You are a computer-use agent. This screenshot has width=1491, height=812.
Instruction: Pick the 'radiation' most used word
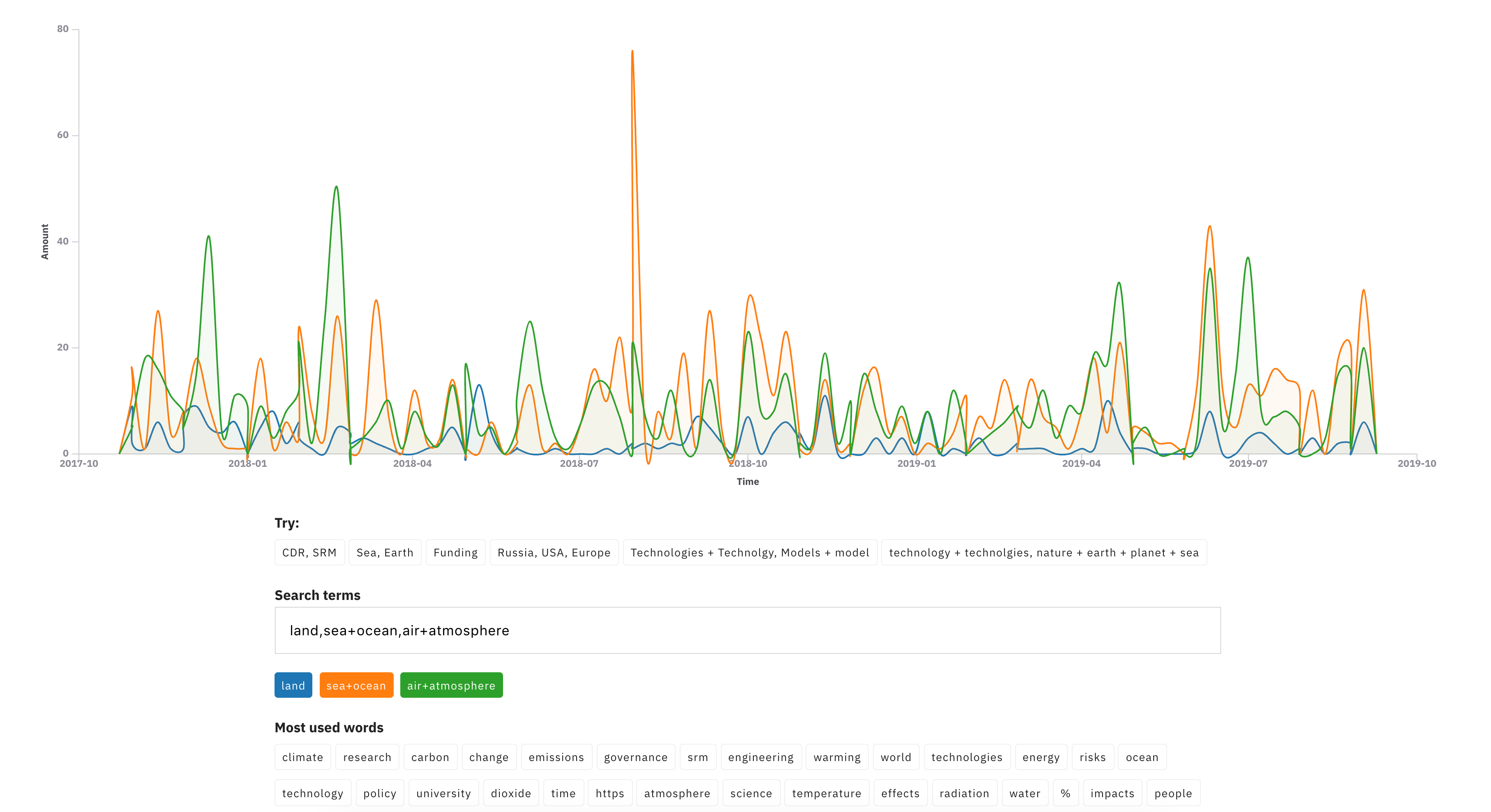point(964,794)
